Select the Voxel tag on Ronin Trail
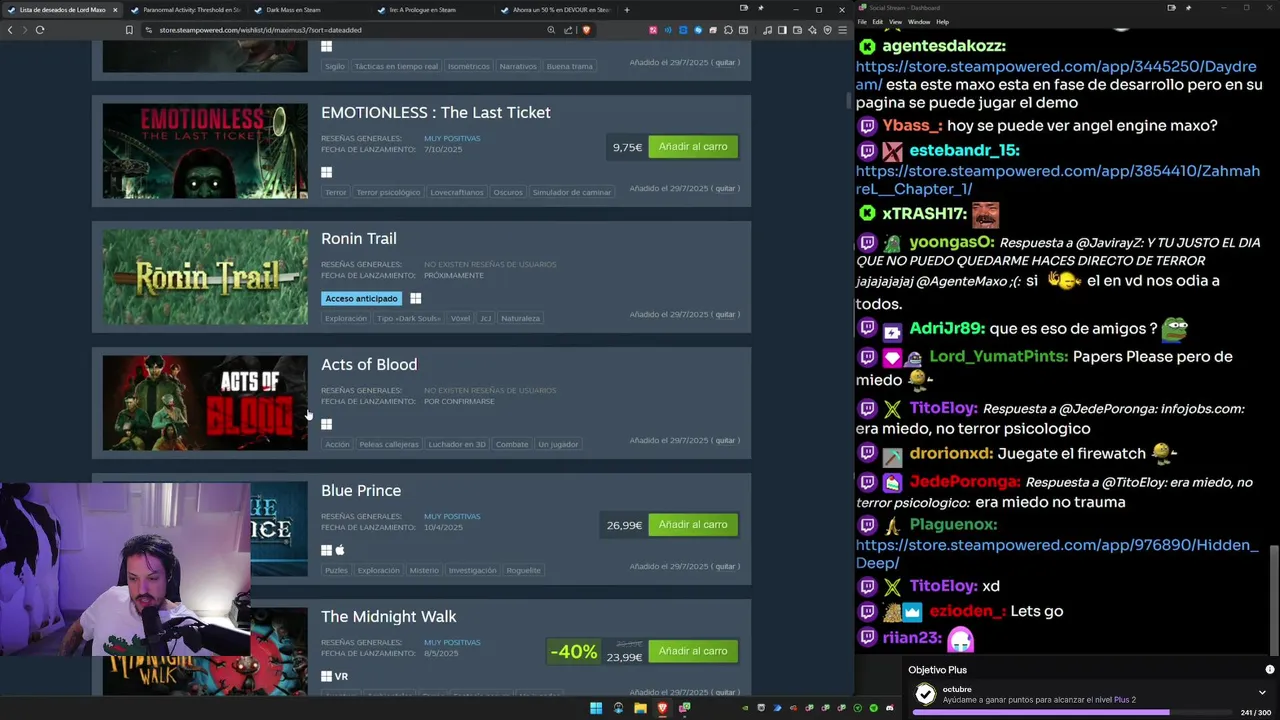The width and height of the screenshot is (1280, 720). (x=460, y=318)
